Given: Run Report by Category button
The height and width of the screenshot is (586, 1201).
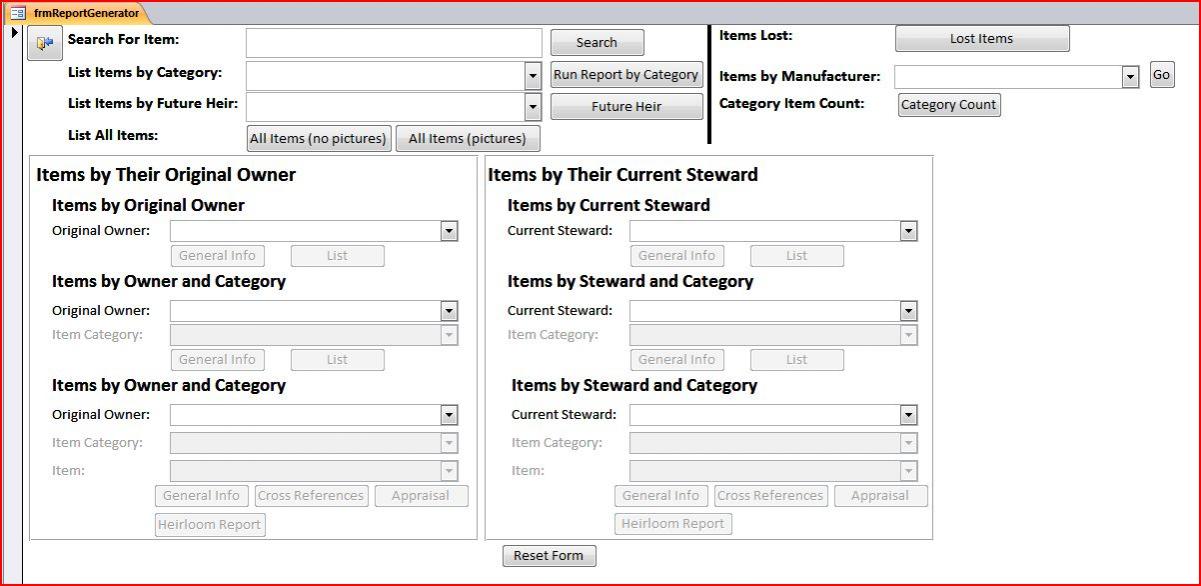Looking at the screenshot, I should click(626, 74).
